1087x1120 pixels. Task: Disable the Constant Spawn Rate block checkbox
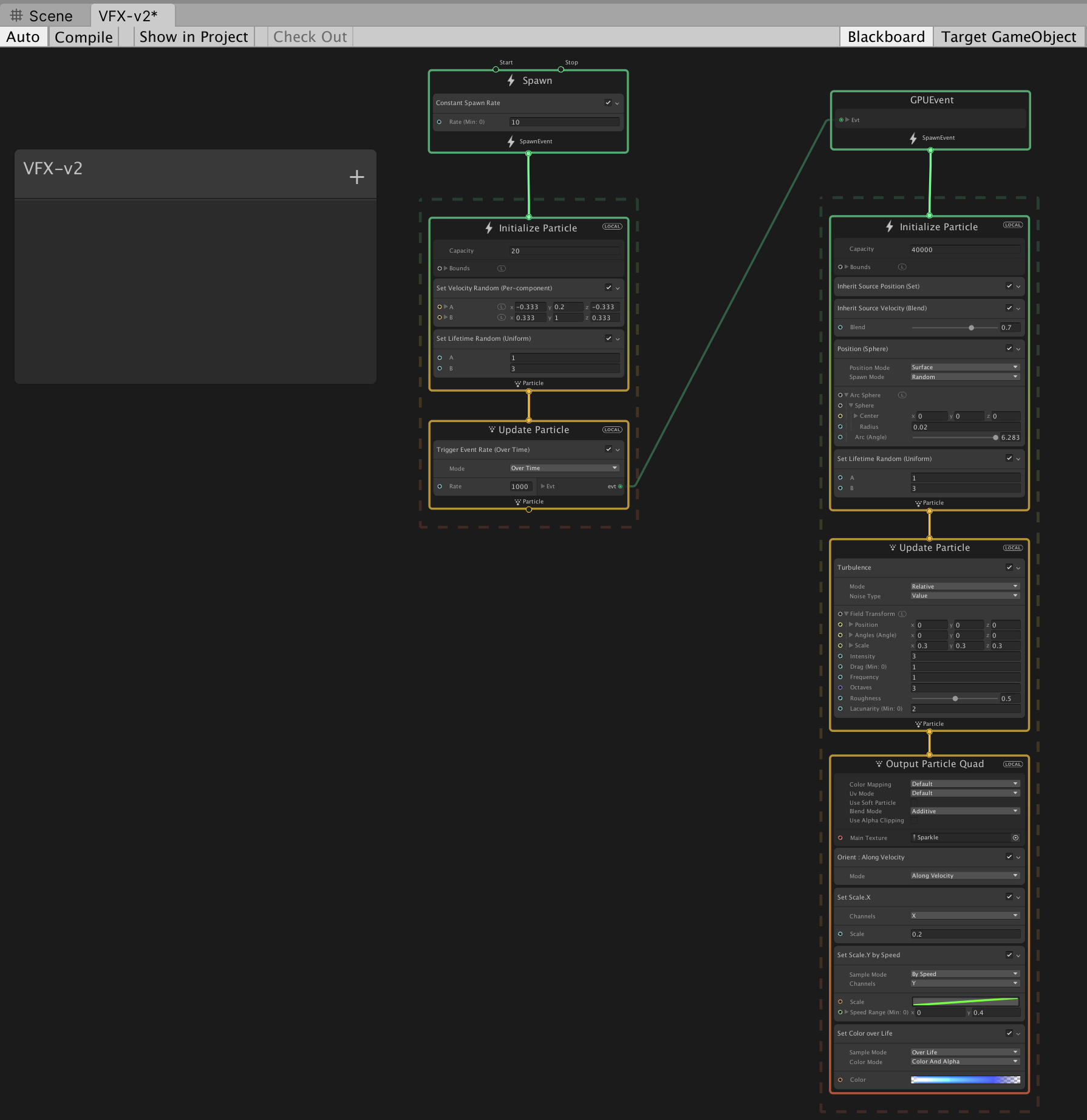608,103
